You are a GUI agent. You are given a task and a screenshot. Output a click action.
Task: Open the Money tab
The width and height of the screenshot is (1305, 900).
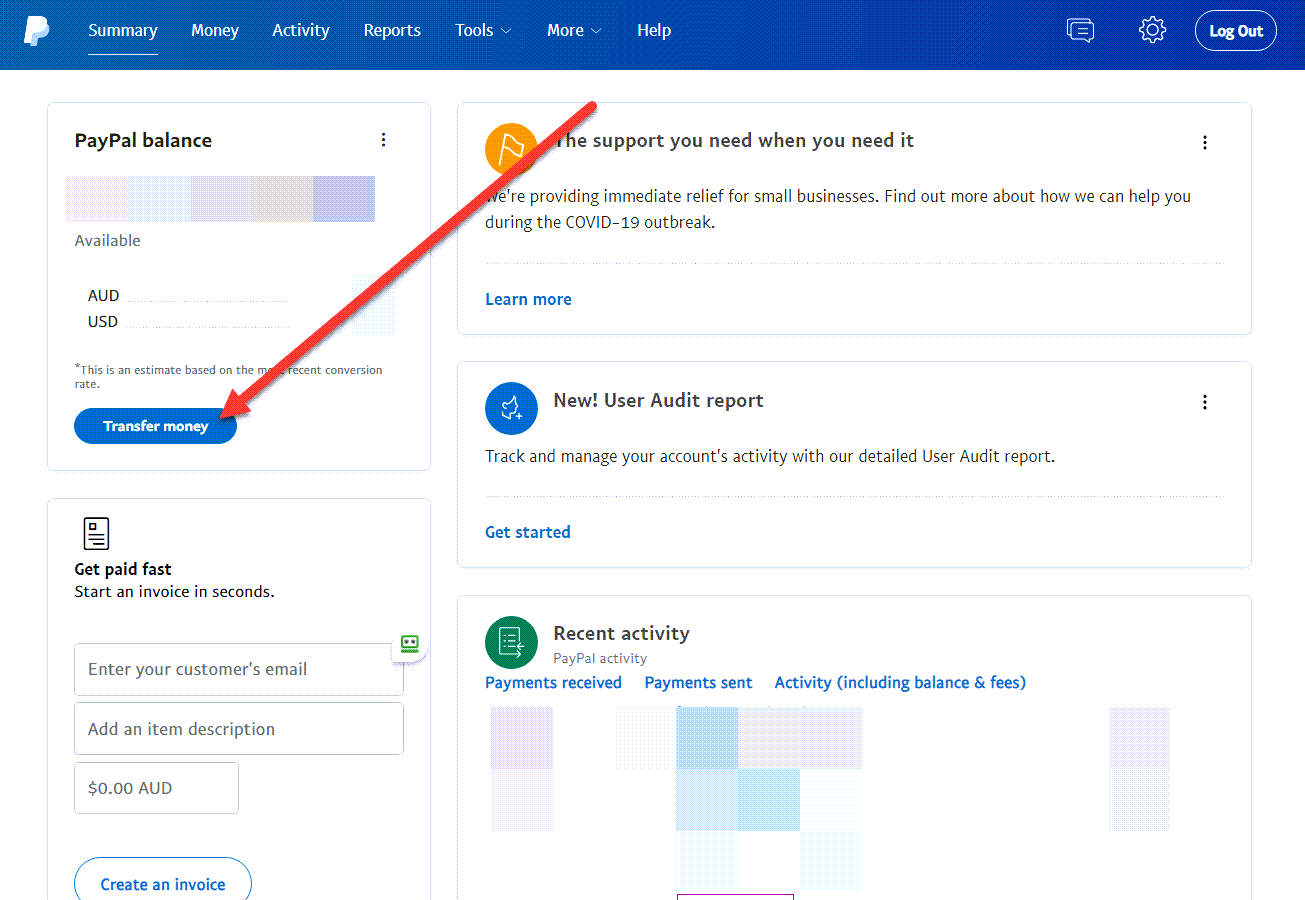215,30
